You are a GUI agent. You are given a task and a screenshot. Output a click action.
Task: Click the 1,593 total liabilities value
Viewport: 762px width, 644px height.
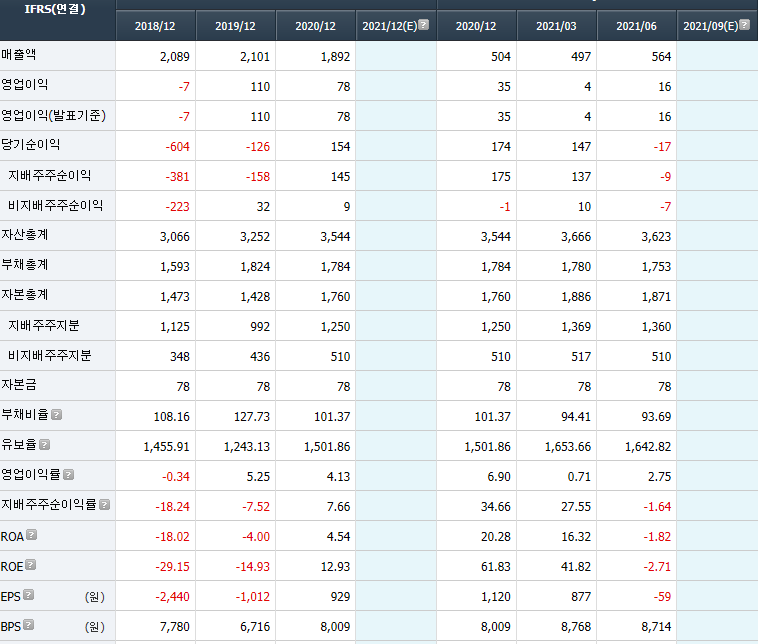pos(174,267)
